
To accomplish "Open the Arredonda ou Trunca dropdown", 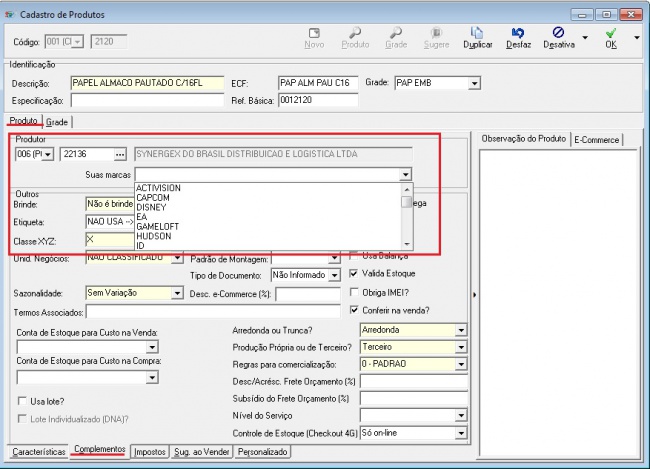I will coord(461,330).
